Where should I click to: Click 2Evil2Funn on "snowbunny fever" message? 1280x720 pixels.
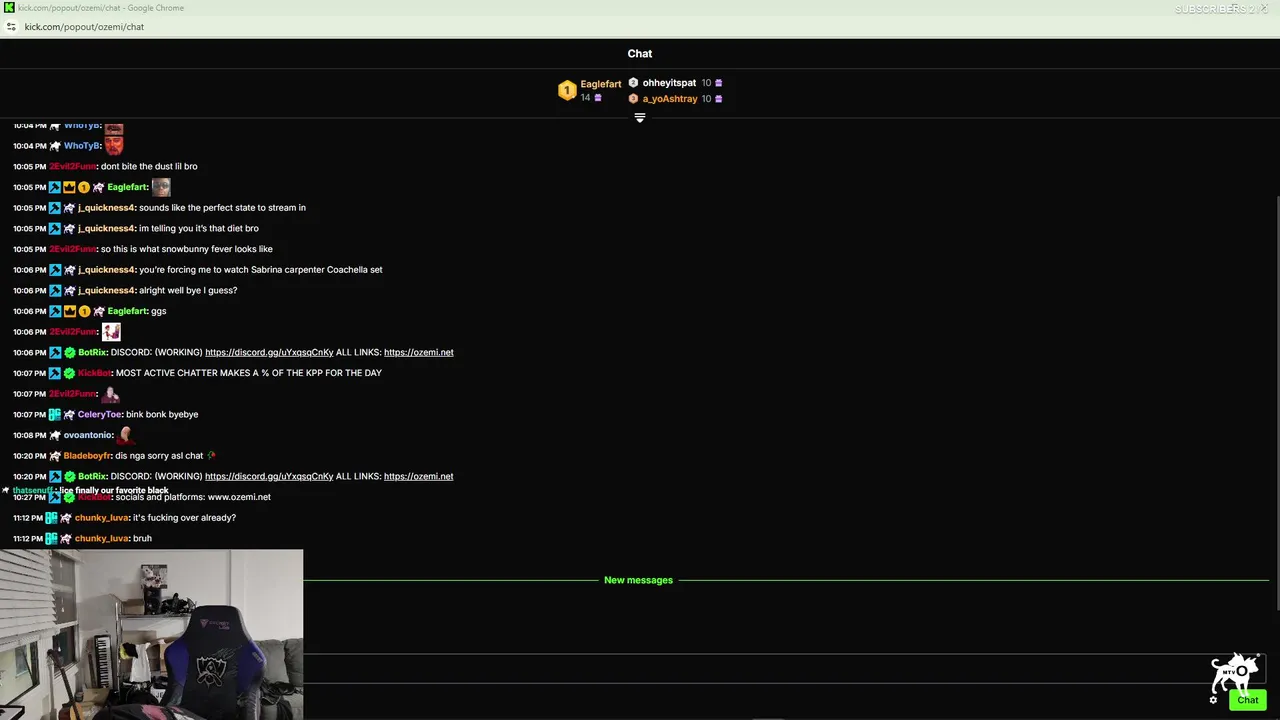coord(72,249)
